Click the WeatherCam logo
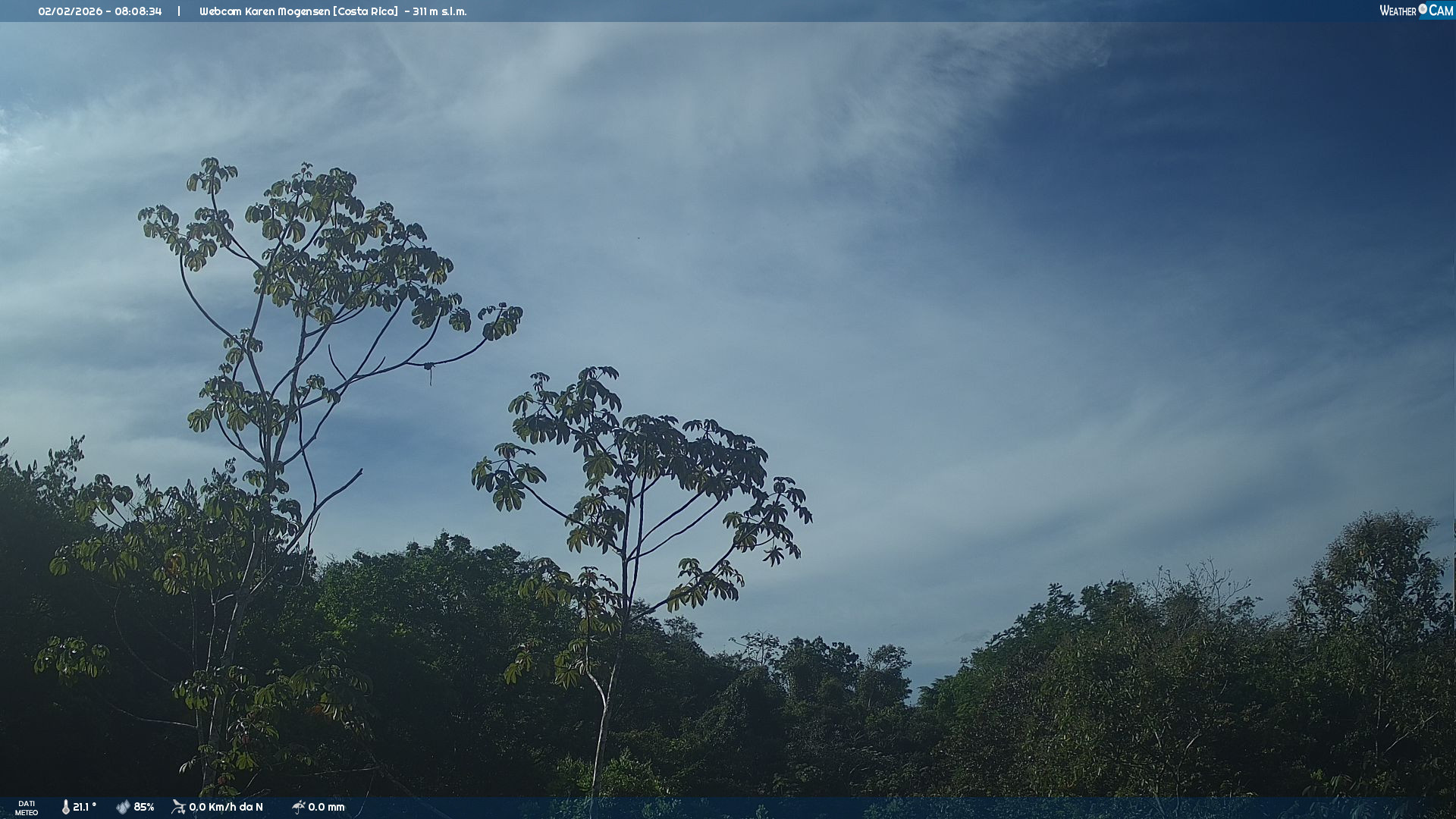The image size is (1456, 819). 1416,11
